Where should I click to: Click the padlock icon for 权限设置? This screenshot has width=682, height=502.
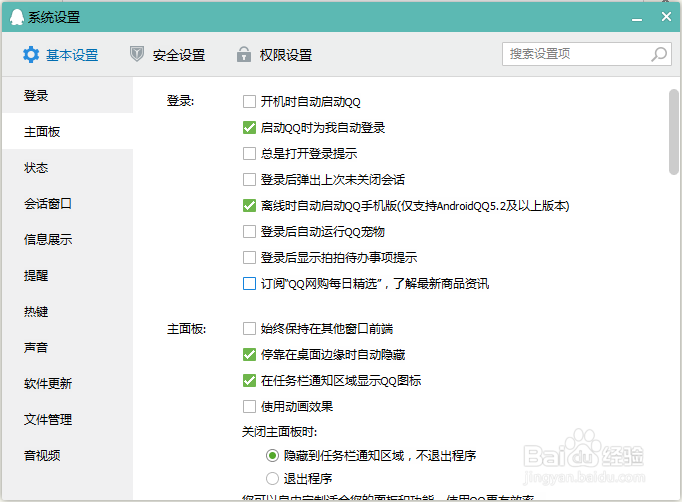tap(244, 54)
